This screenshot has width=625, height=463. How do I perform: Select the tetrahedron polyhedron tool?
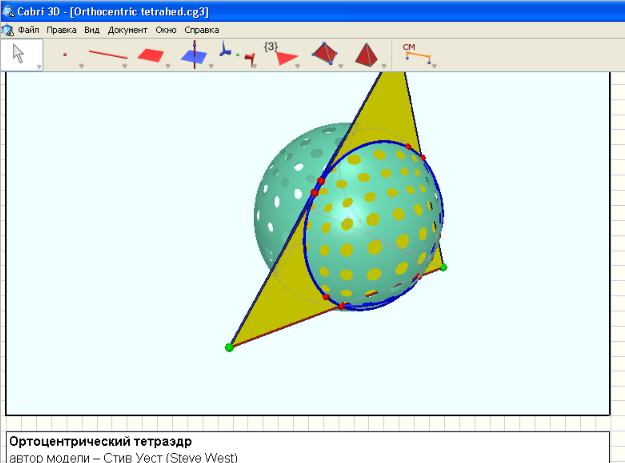coord(324,54)
